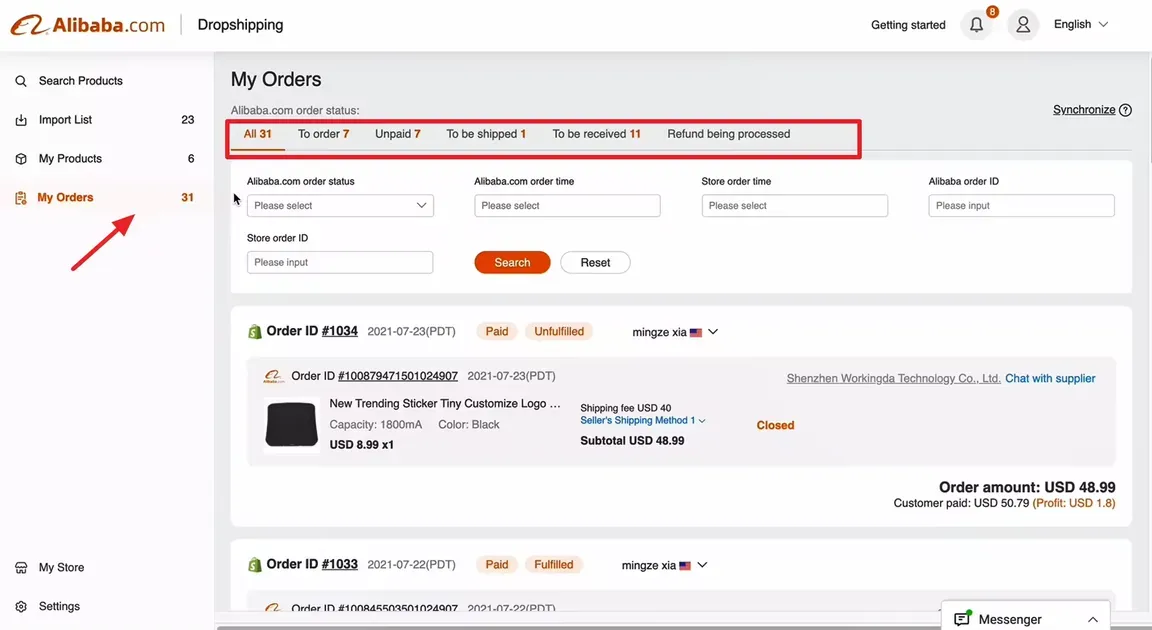
Task: Click the Subtotal USD 48.99 text
Action: pos(632,441)
